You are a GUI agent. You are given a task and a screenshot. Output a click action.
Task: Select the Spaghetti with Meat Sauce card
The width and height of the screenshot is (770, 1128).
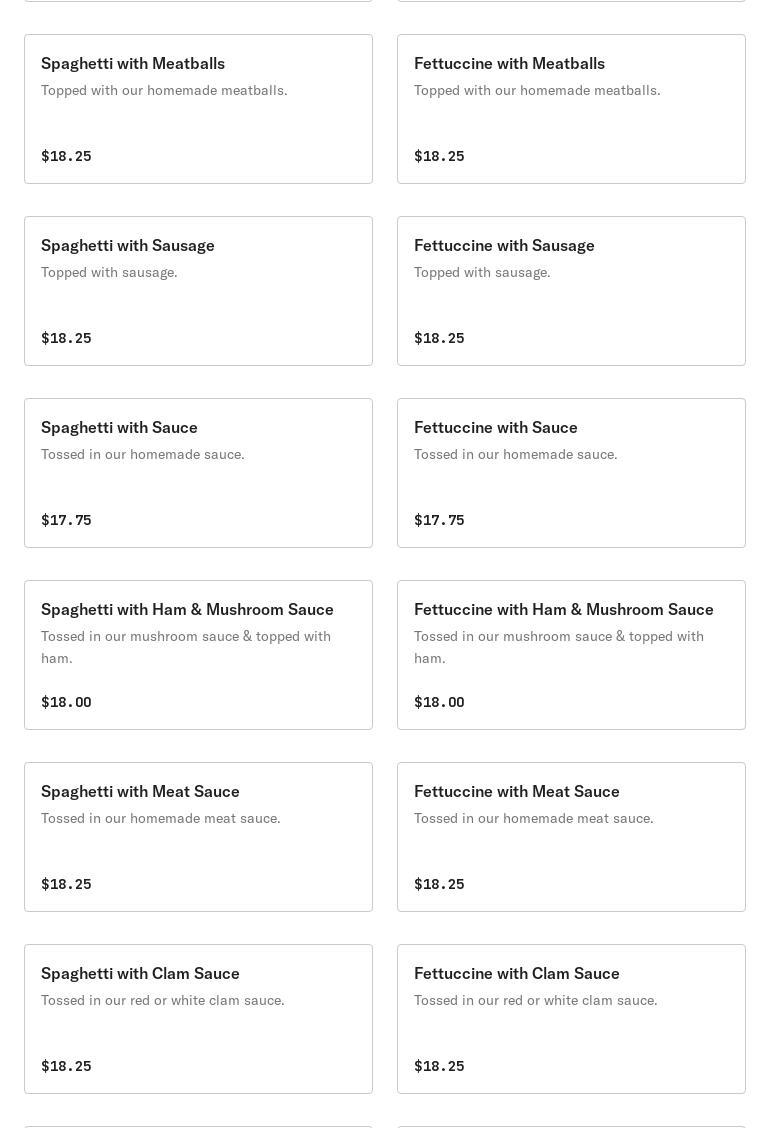point(198,837)
